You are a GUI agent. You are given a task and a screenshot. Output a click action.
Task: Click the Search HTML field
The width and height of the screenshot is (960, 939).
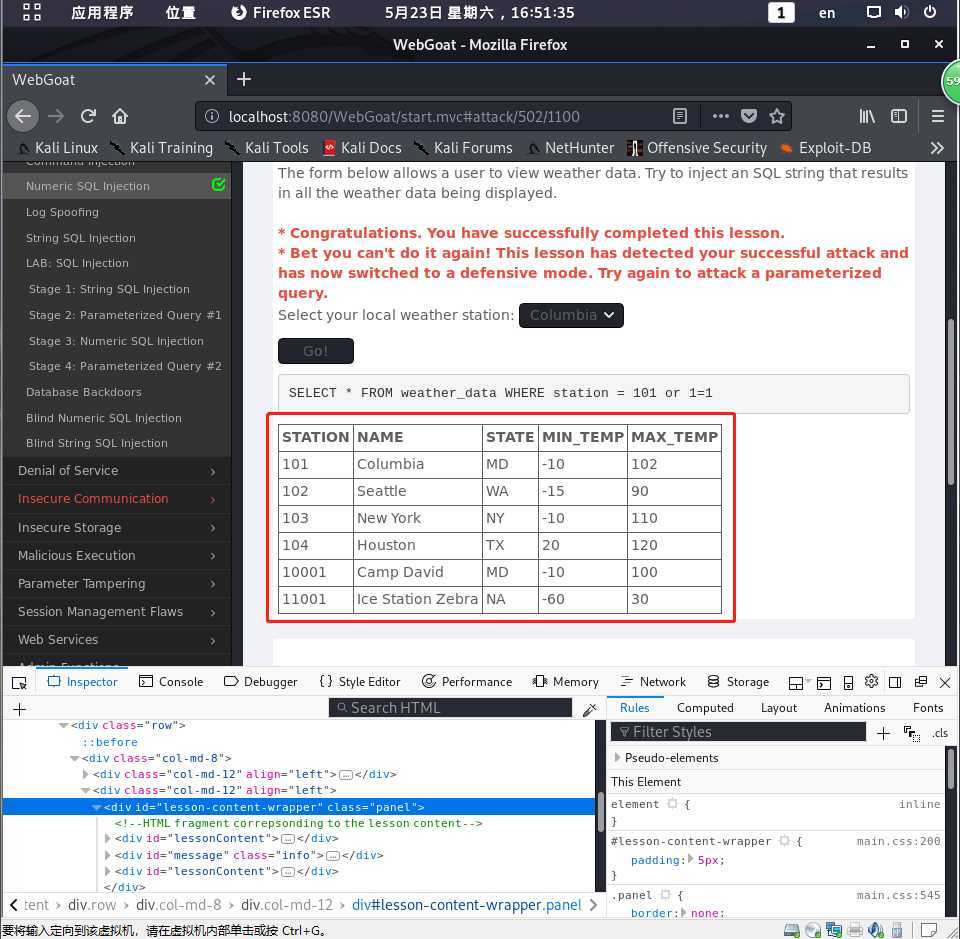click(450, 708)
